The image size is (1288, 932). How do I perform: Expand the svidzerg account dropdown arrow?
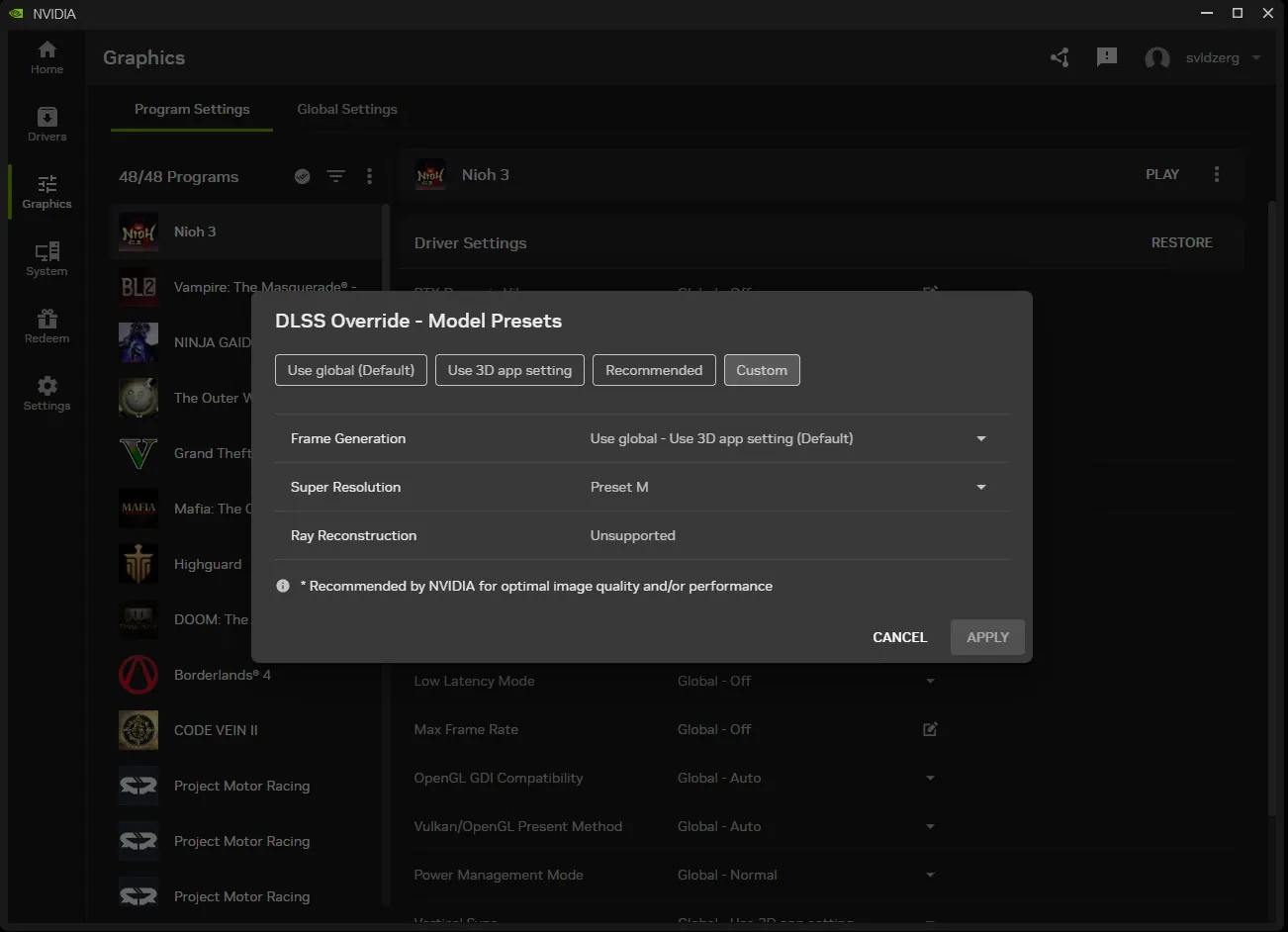click(x=1256, y=57)
